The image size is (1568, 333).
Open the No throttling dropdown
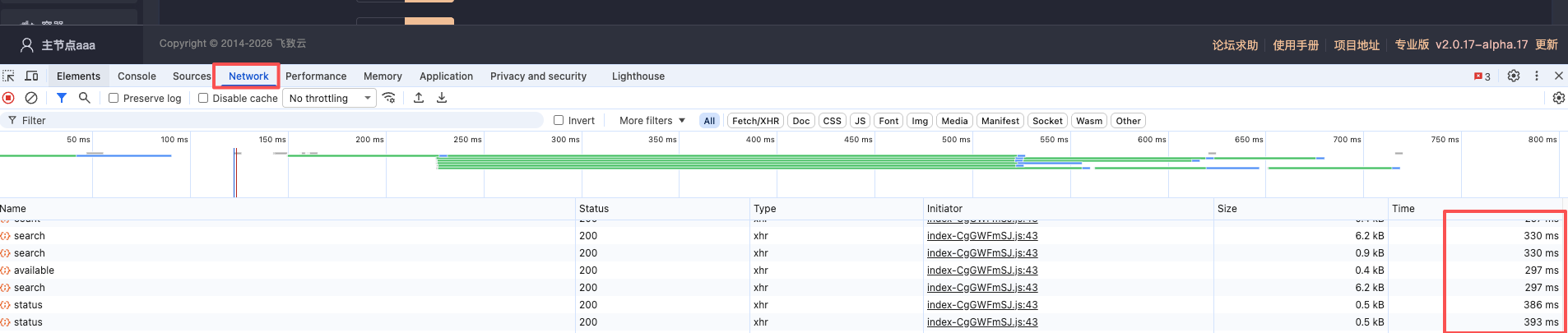point(329,98)
